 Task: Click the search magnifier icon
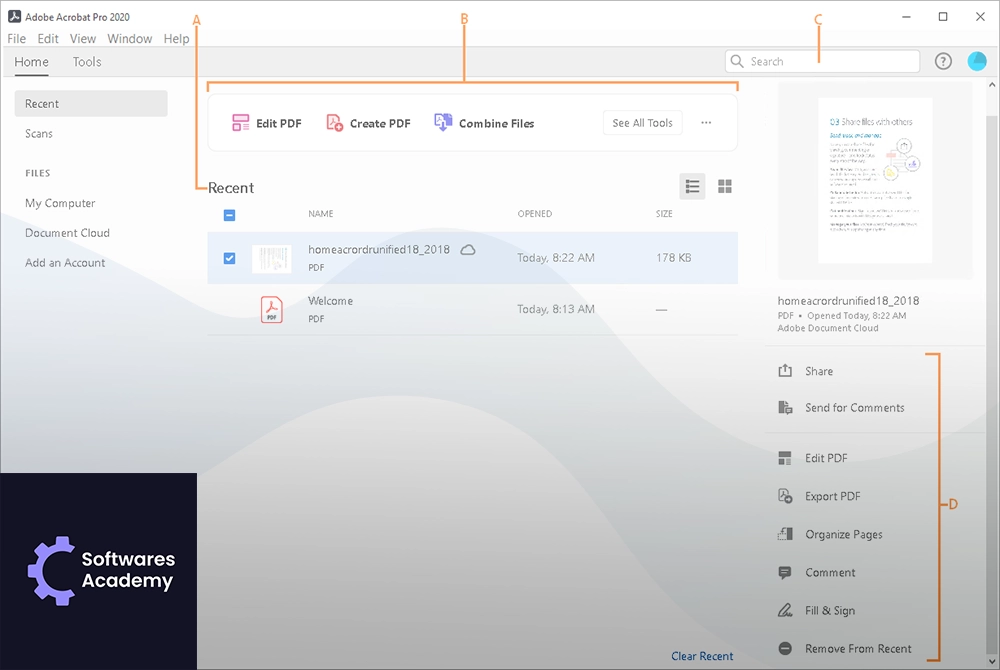pos(737,61)
